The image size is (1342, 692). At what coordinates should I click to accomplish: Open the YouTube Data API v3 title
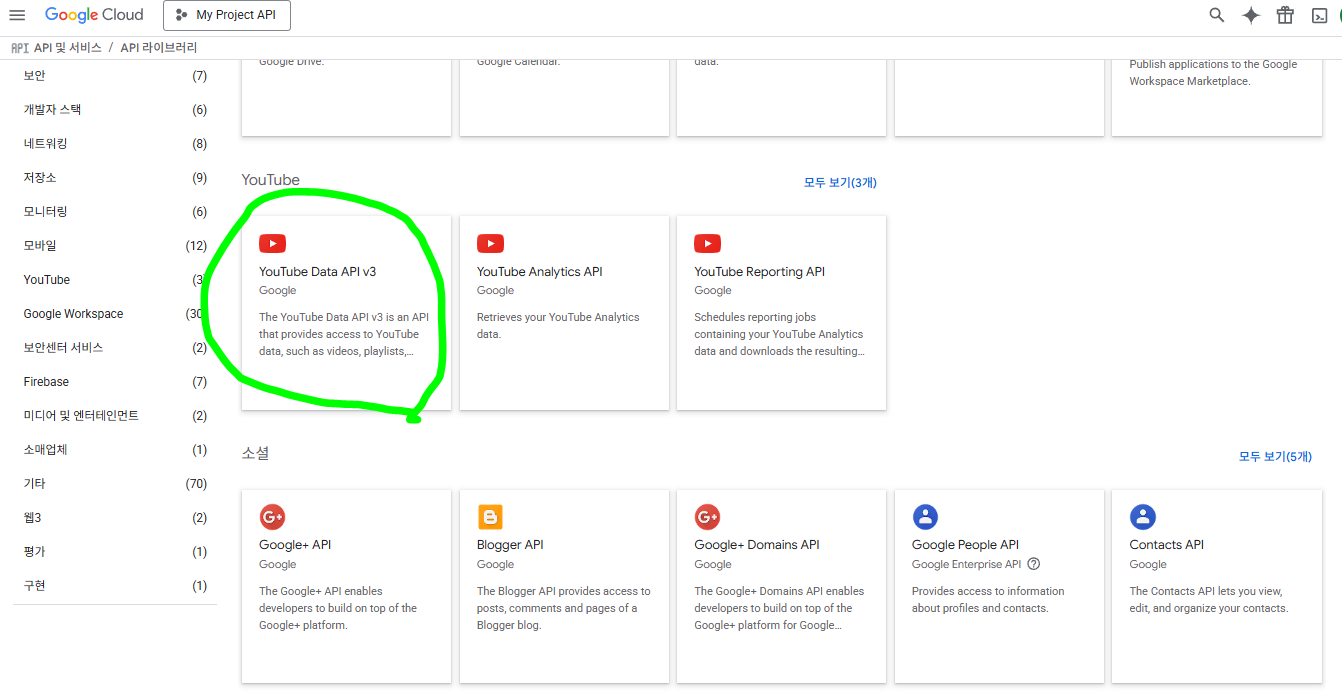tap(317, 272)
